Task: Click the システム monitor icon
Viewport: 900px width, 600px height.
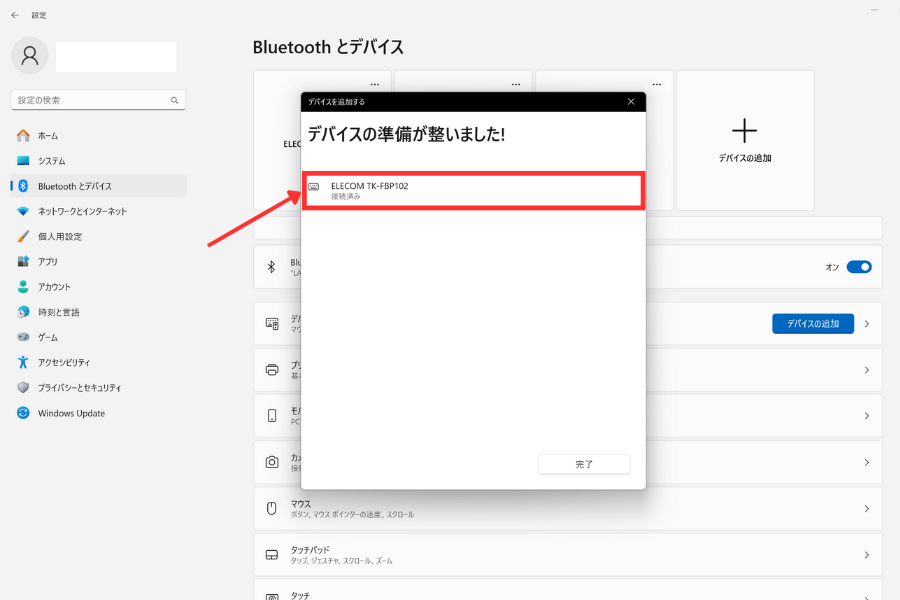Action: (x=23, y=161)
